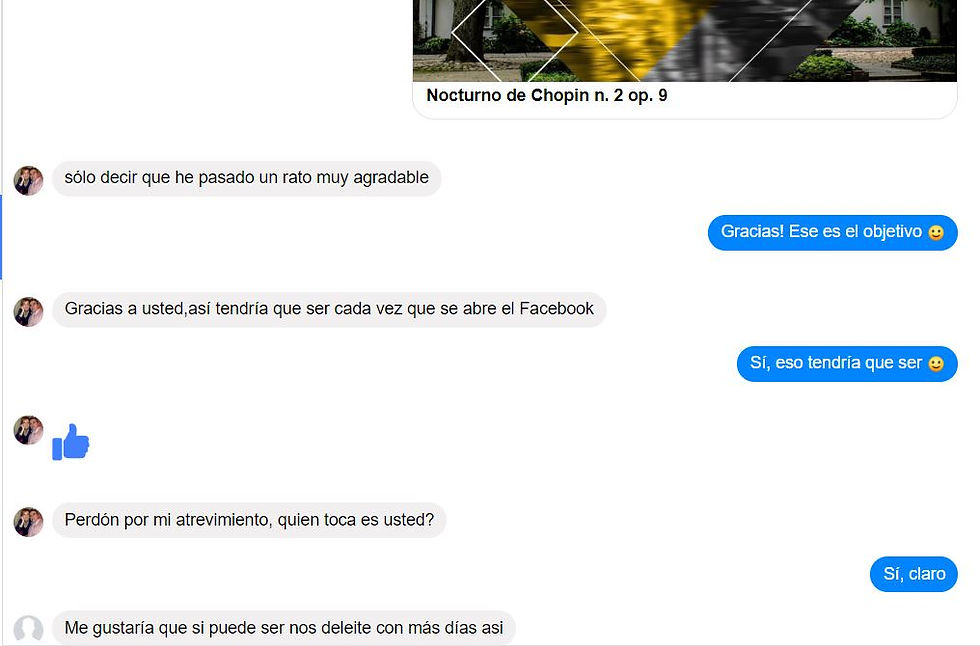Screen dimensions: 980x646
Task: Click the blue vertical marker on the left edge
Action: tap(1, 237)
